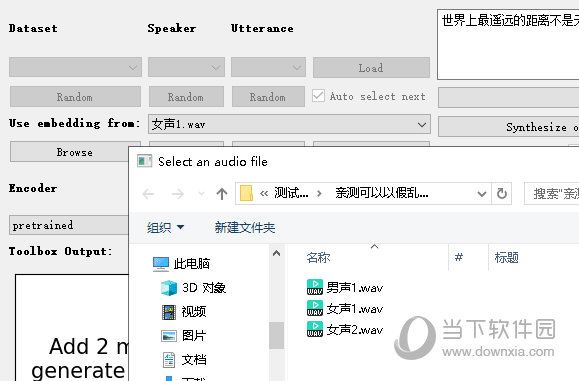Click 测试... breadcrumb in address bar
Screen dimensions: 579x381
coord(291,193)
